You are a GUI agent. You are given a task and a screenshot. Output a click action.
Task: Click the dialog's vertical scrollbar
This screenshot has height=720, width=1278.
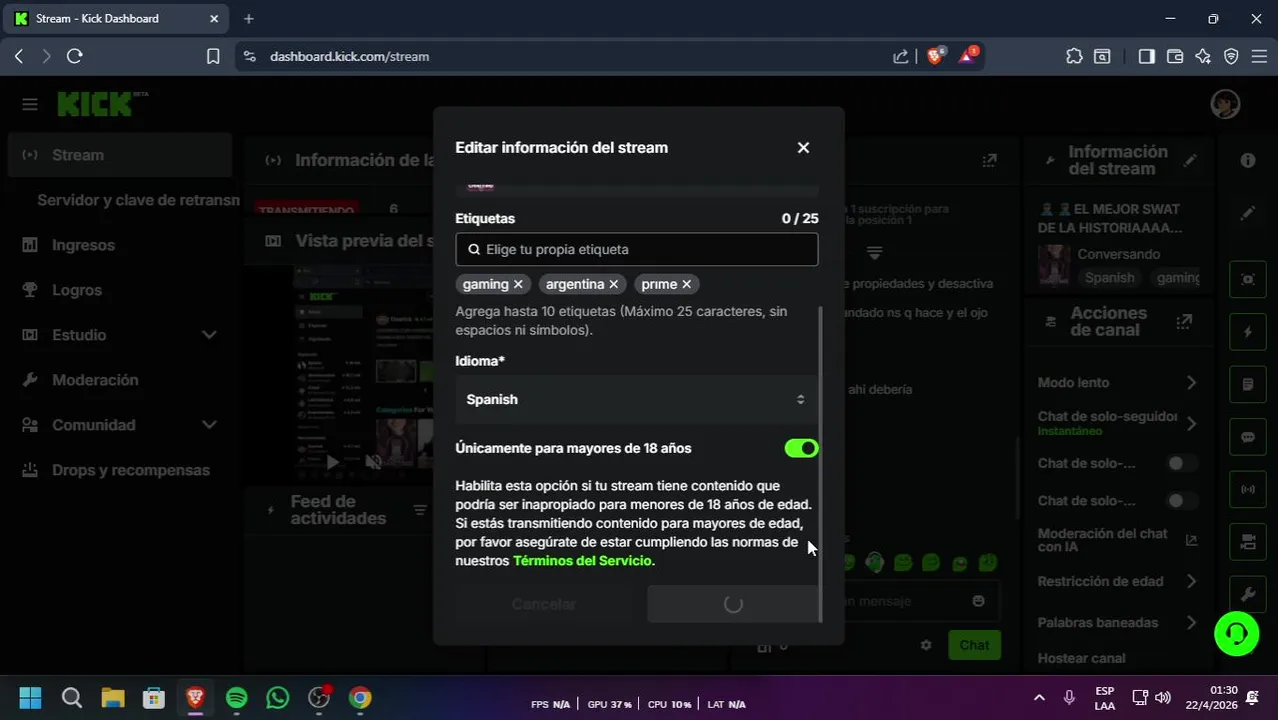tap(821, 464)
